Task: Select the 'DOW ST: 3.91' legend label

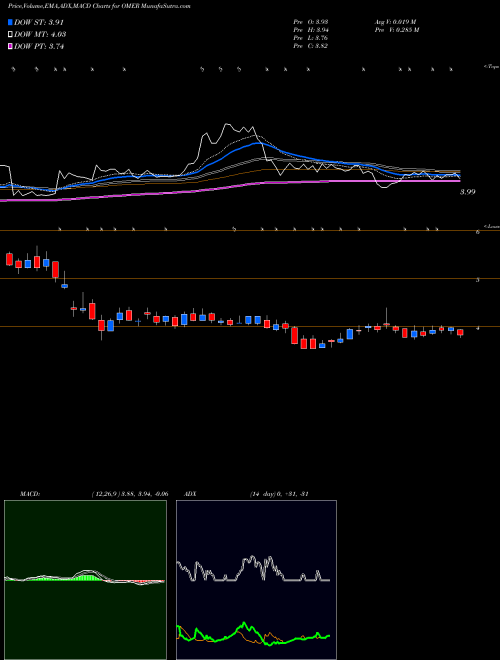Action: pos(39,22)
